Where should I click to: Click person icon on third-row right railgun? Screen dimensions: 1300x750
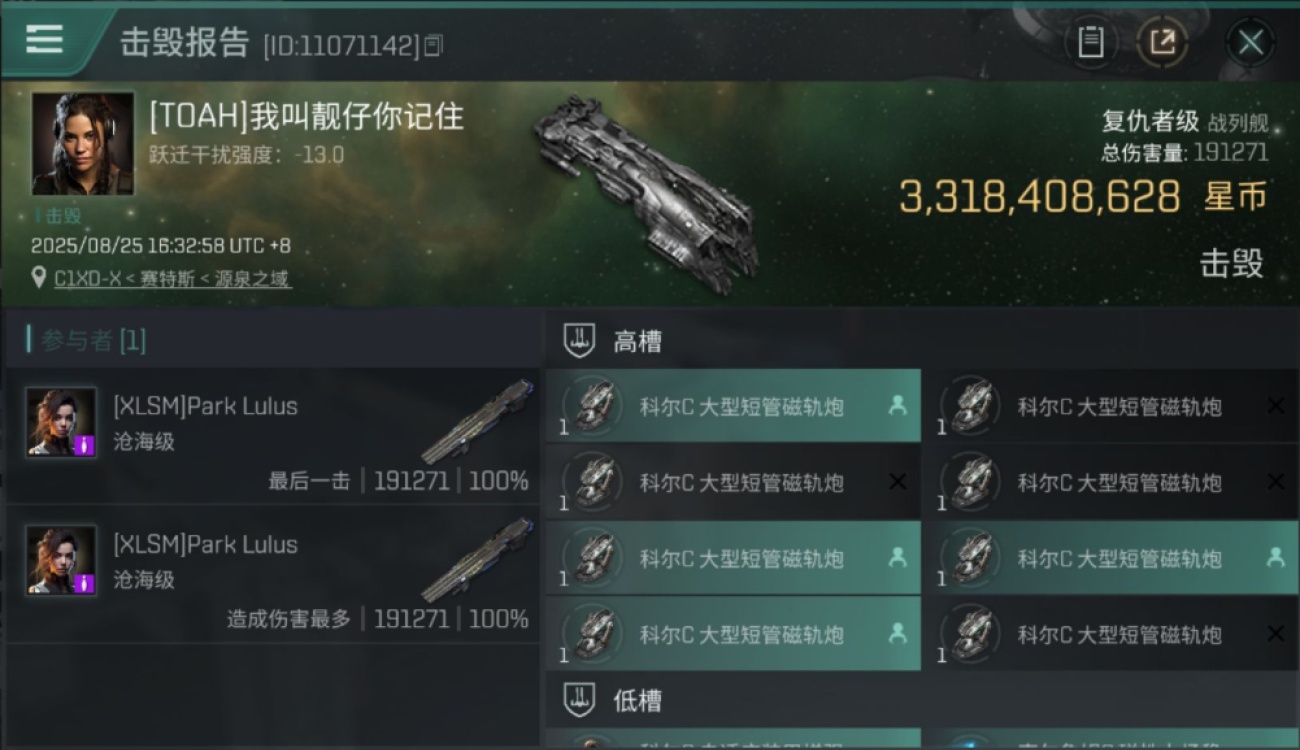[1275, 557]
